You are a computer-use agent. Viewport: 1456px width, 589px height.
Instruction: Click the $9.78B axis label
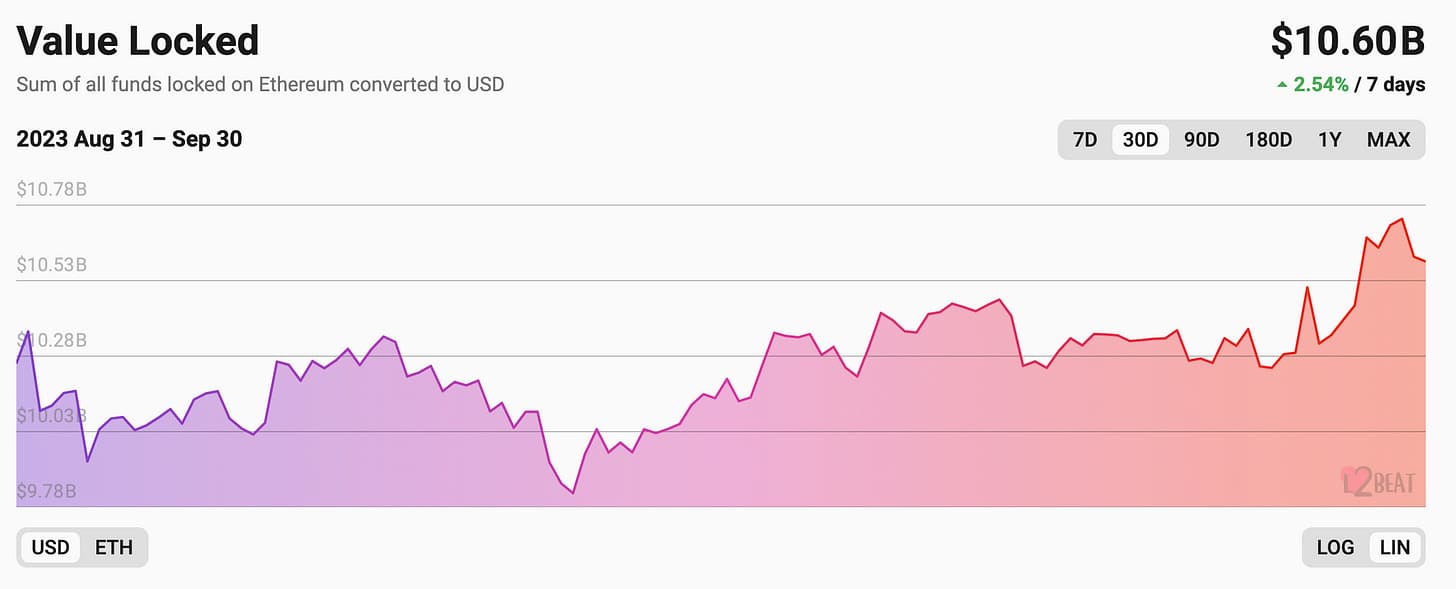tap(47, 491)
